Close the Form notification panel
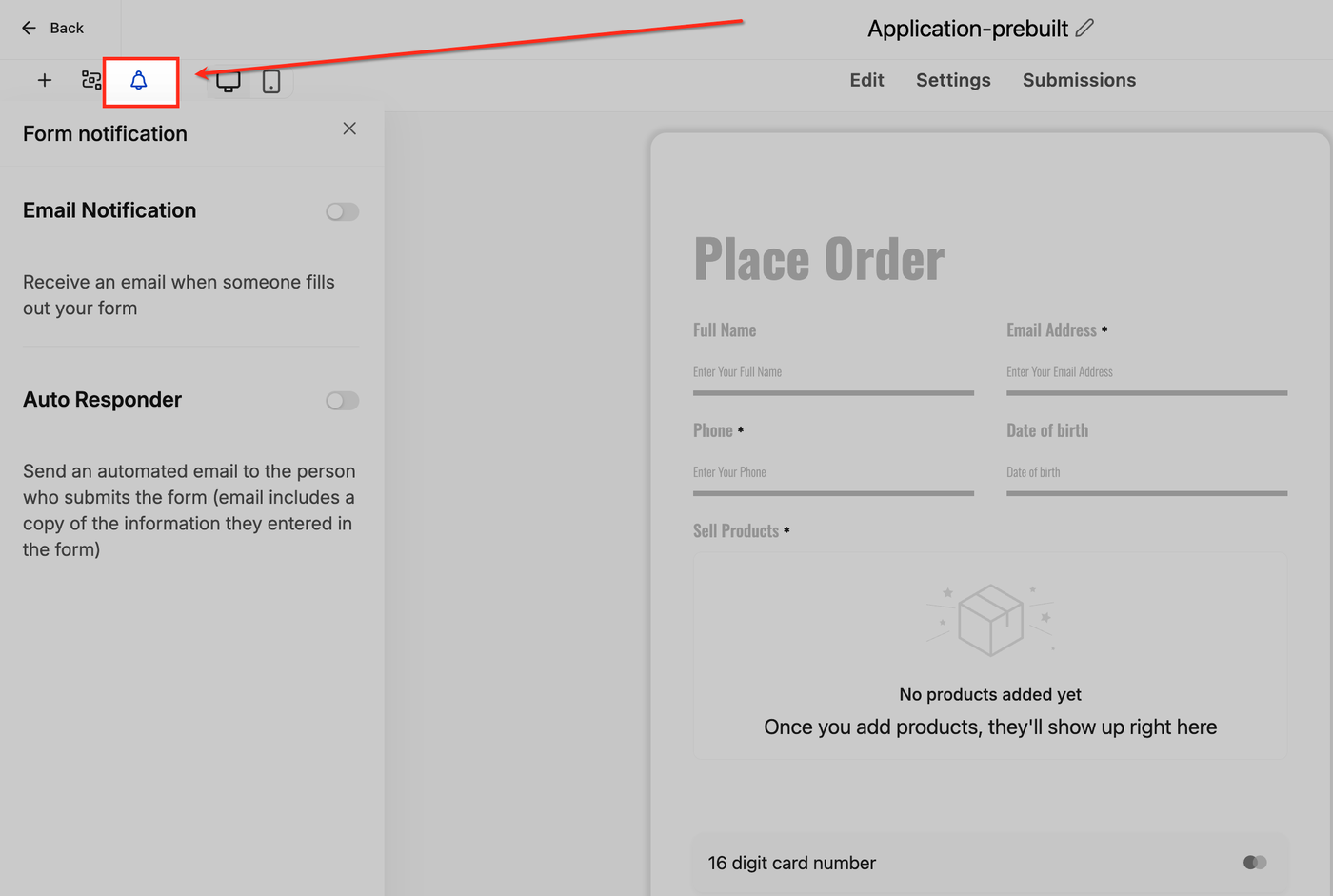This screenshot has height=896, width=1333. [349, 129]
